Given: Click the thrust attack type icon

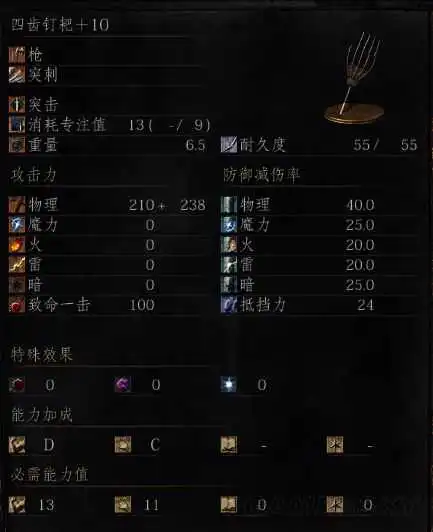Looking at the screenshot, I should coord(17,75).
